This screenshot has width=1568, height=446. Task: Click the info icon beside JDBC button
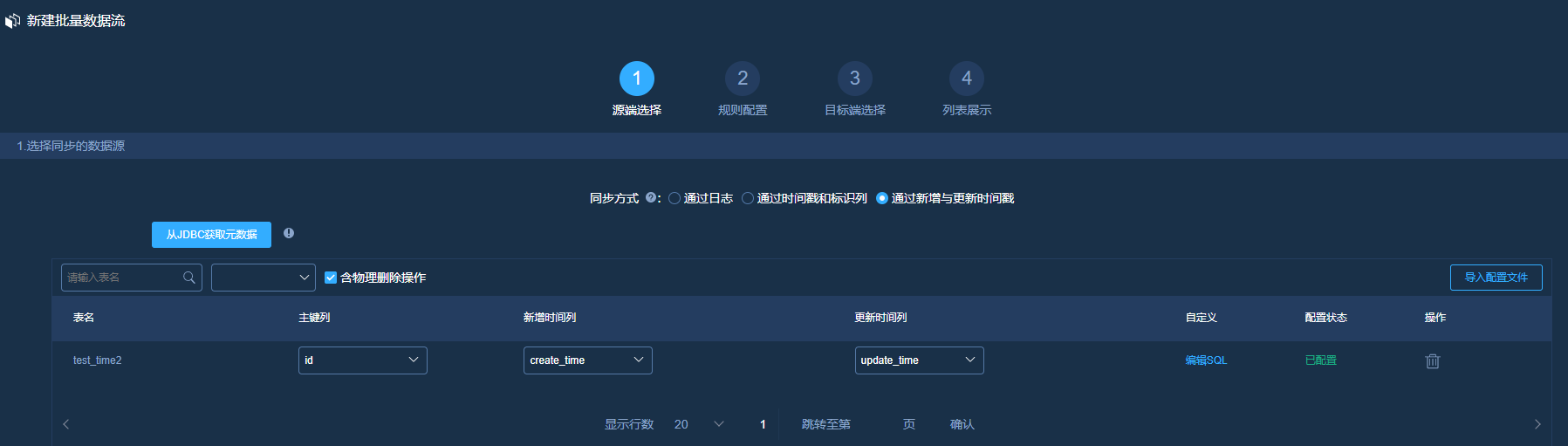(289, 233)
